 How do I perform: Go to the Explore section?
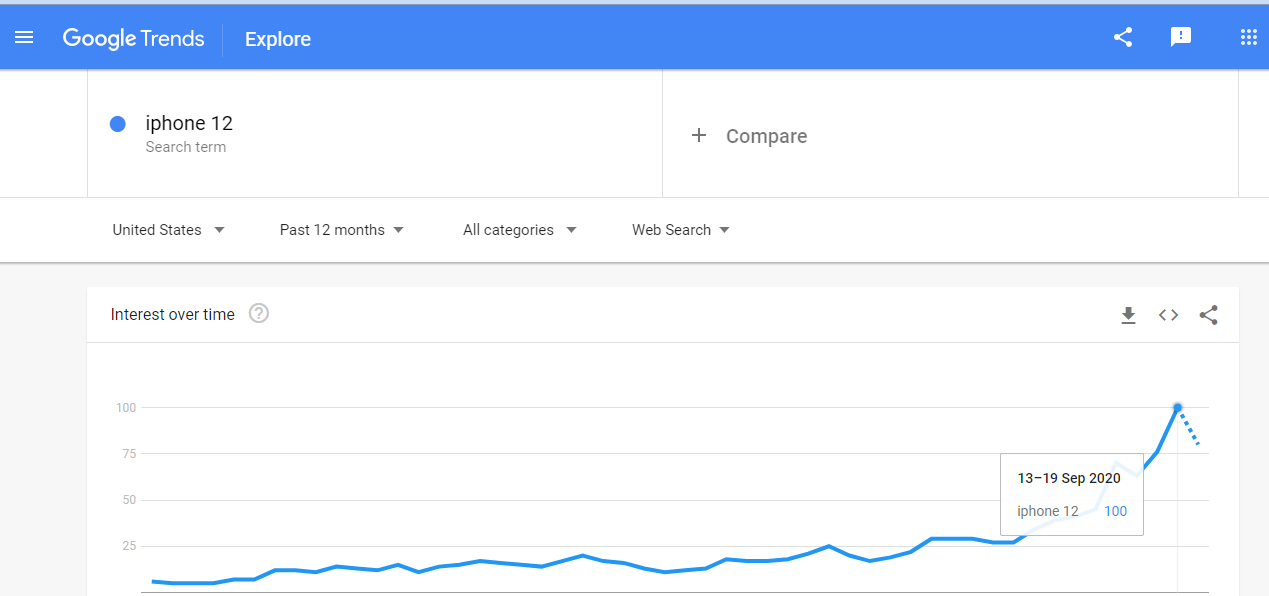pyautogui.click(x=278, y=39)
